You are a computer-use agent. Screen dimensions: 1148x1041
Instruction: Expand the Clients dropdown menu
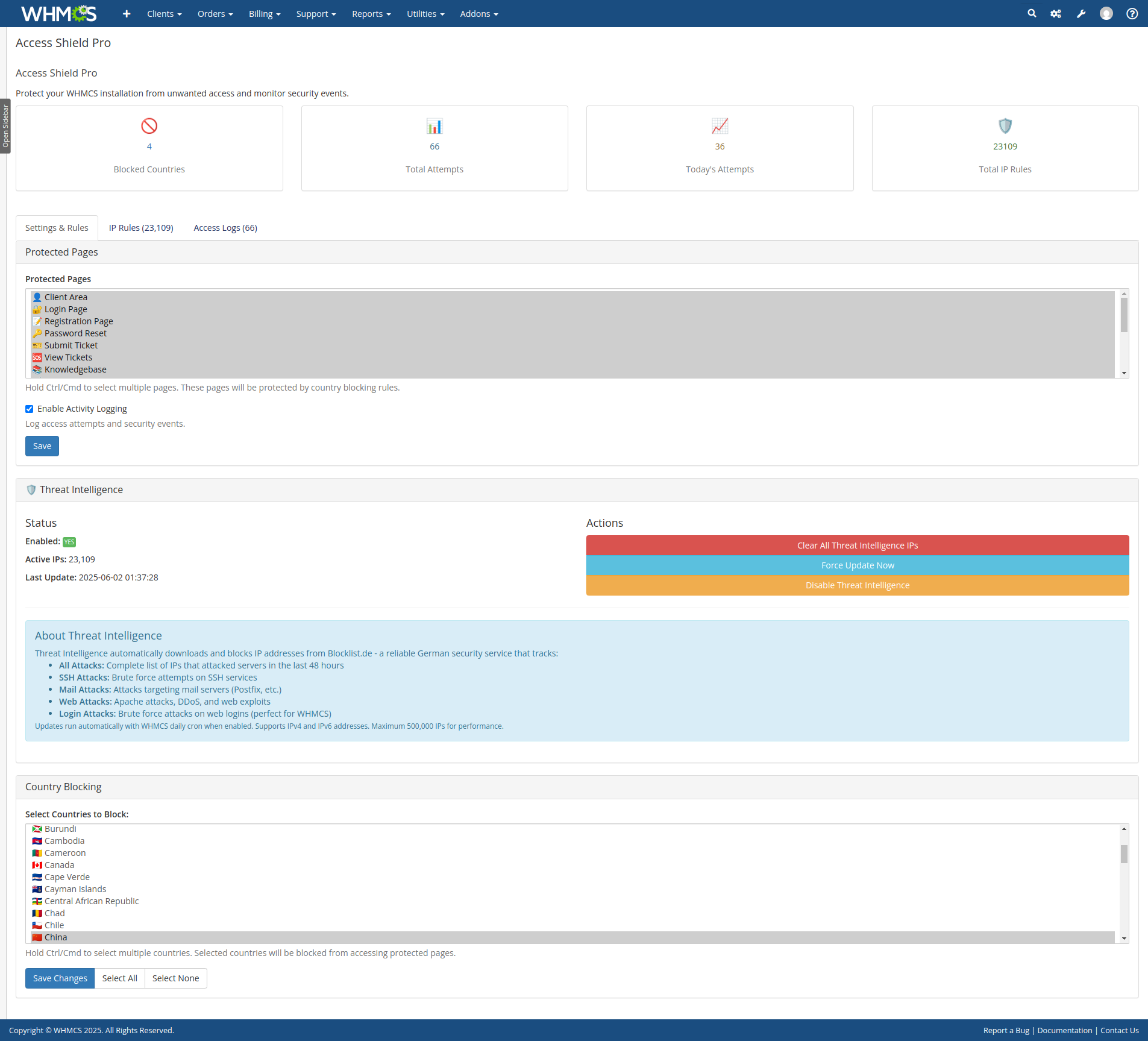tap(165, 14)
